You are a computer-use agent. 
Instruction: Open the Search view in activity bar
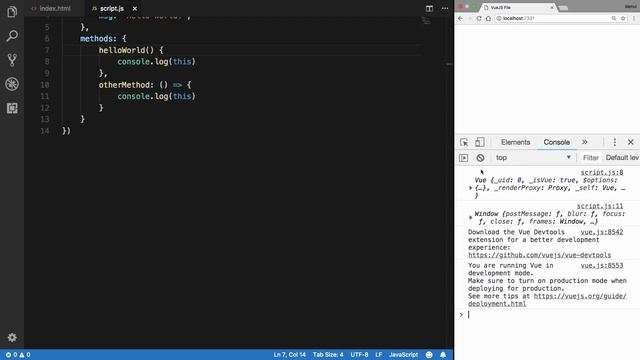point(12,36)
